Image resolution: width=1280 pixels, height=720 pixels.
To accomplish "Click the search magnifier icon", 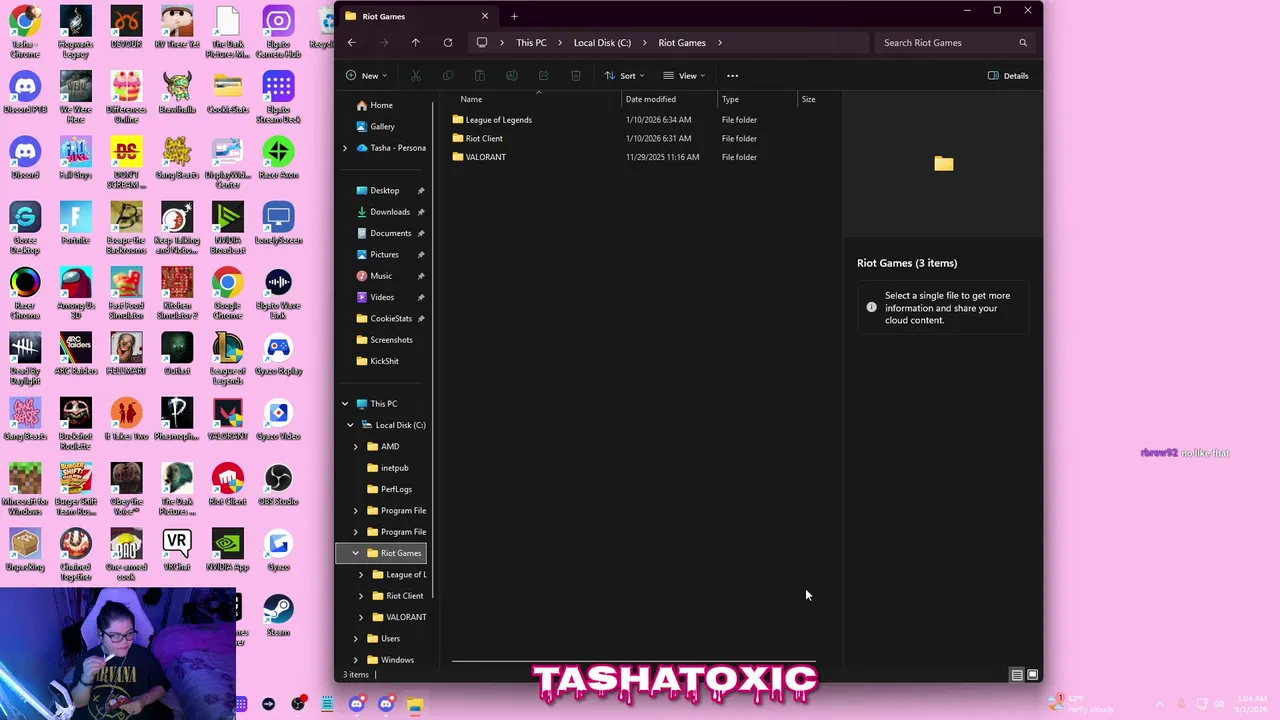I will point(1023,43).
